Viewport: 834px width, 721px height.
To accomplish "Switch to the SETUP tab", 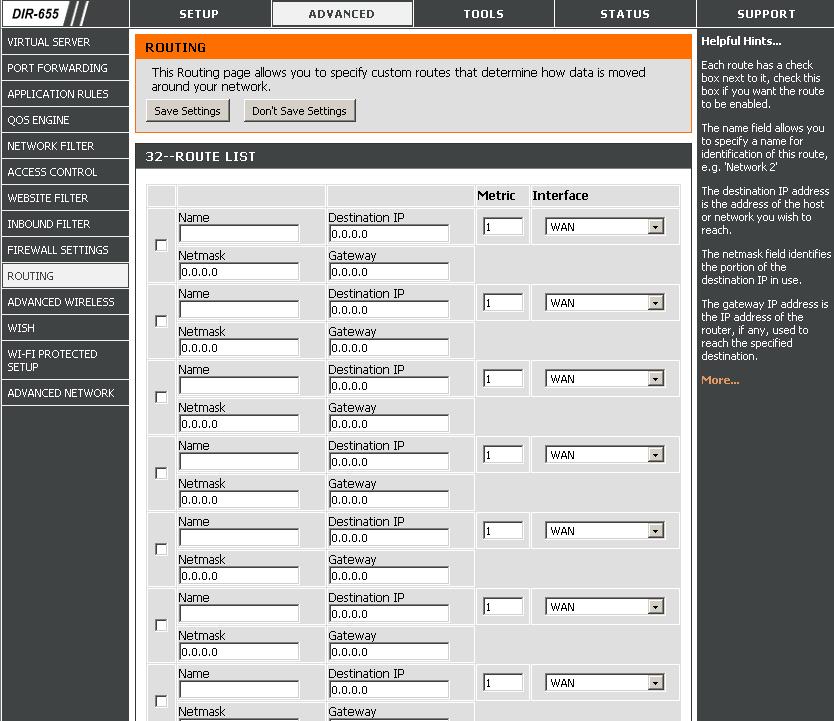I will click(x=199, y=14).
